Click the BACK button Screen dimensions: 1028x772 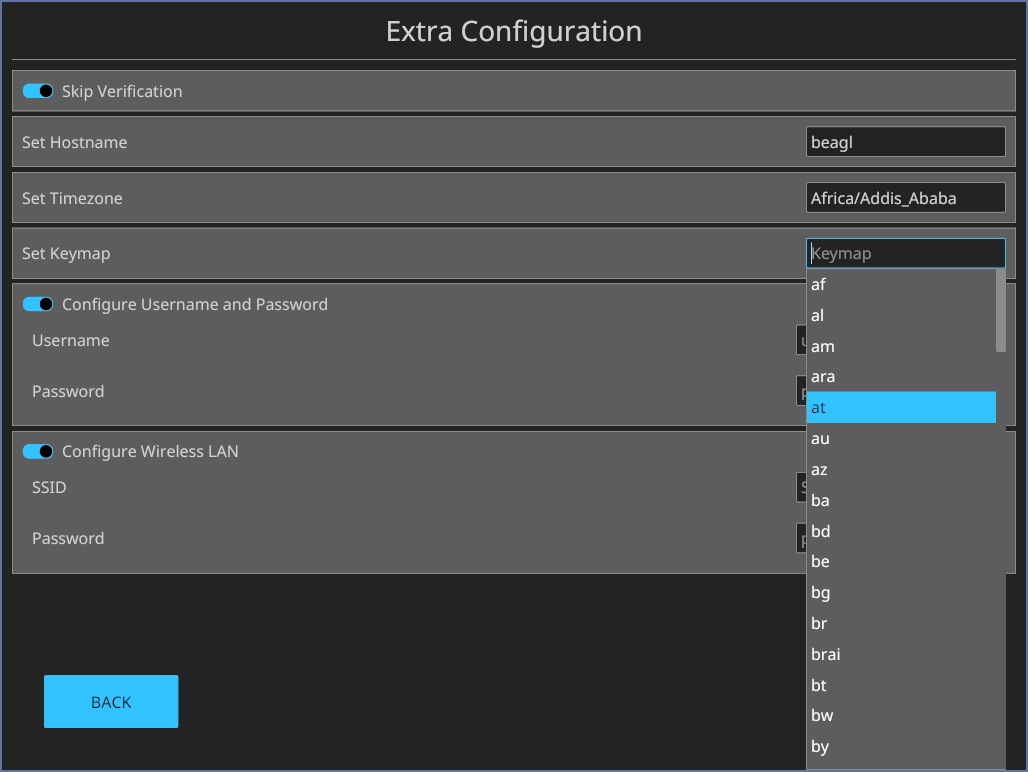(111, 702)
